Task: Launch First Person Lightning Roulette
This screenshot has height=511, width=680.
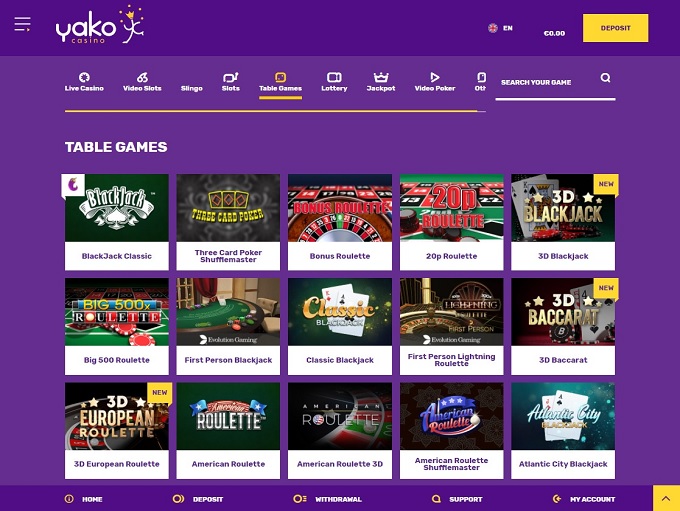Action: [x=451, y=326]
